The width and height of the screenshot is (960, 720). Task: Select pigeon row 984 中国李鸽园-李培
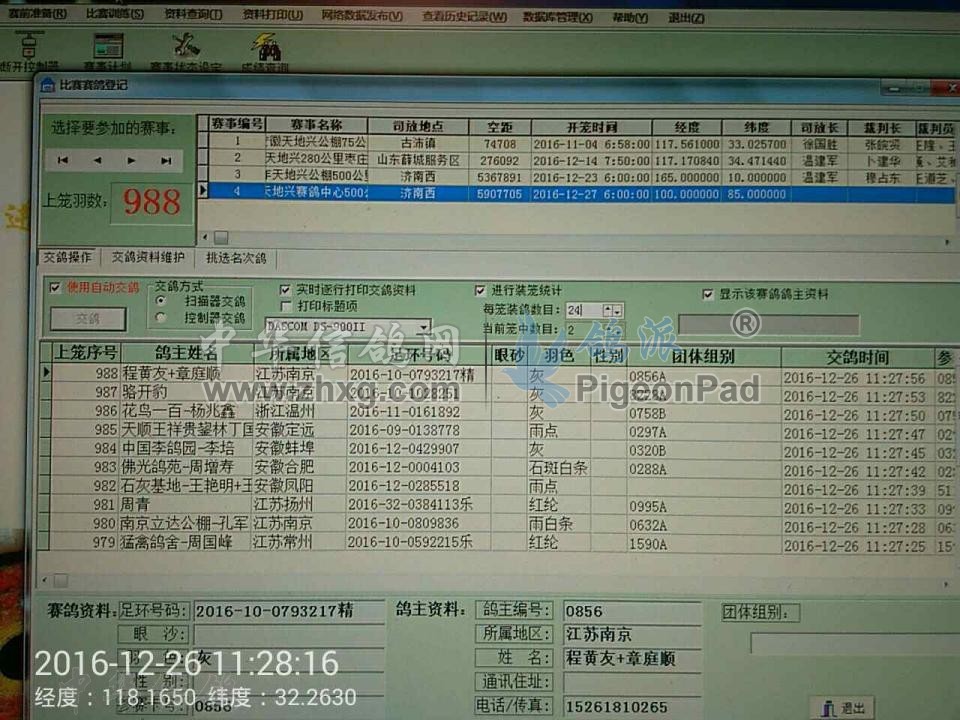click(499, 449)
